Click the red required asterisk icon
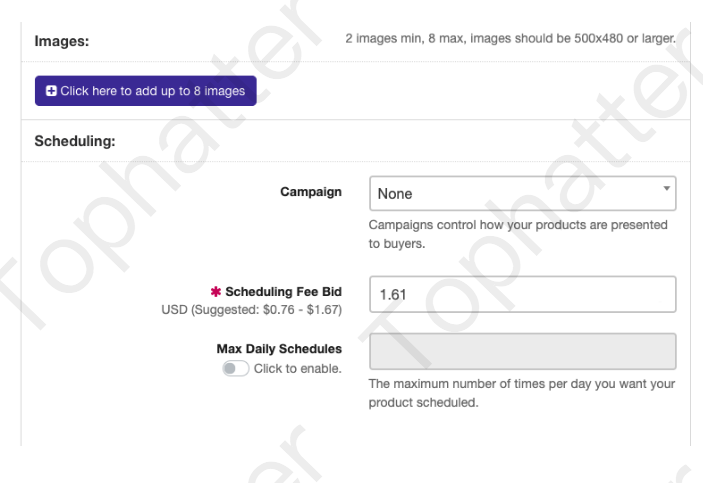This screenshot has width=703, height=483. pyautogui.click(x=214, y=292)
